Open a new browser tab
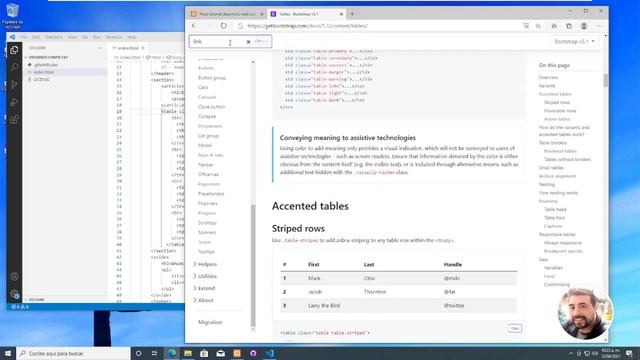640x360 pixels. tap(352, 14)
